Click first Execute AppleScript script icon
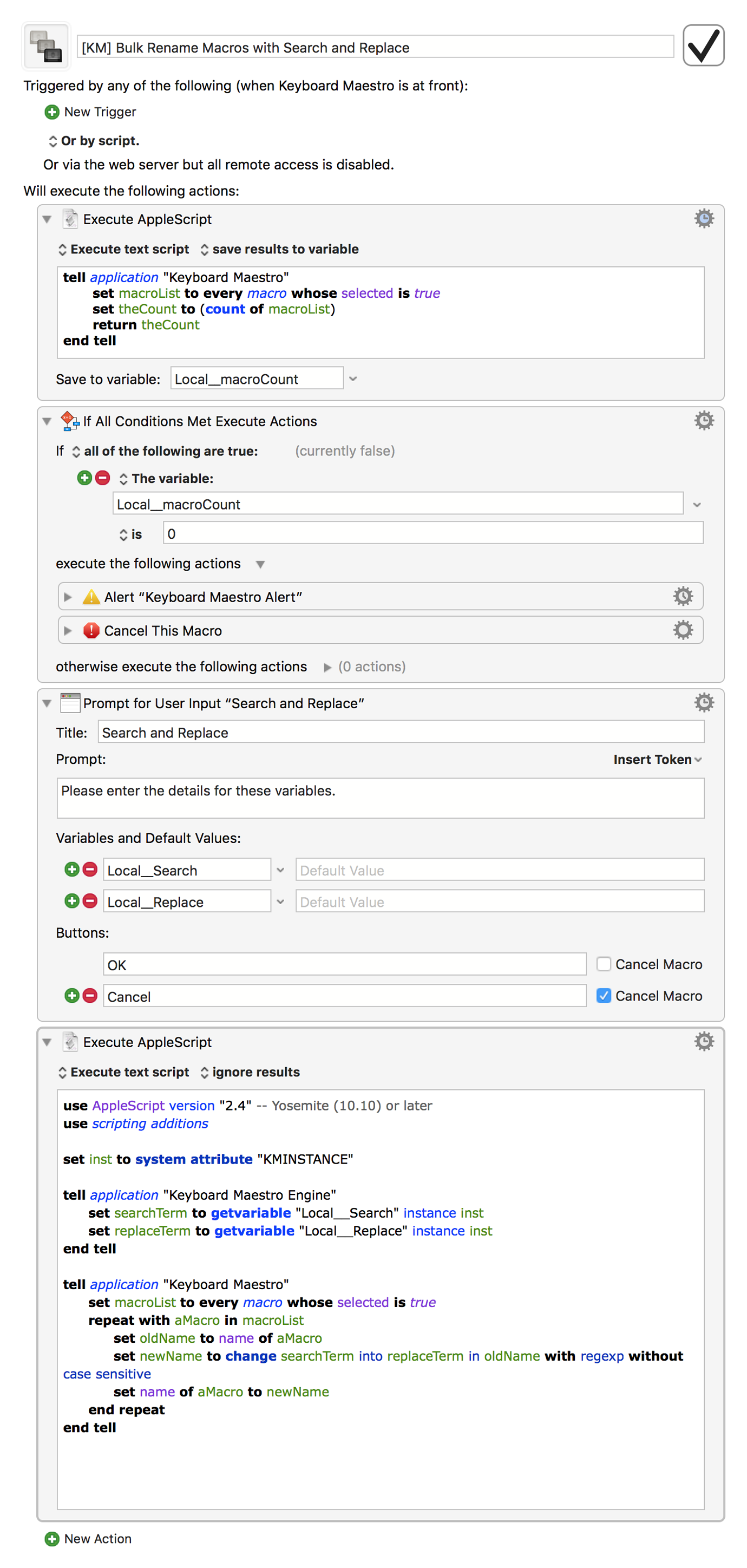This screenshot has height=1568, width=747. tap(70, 219)
